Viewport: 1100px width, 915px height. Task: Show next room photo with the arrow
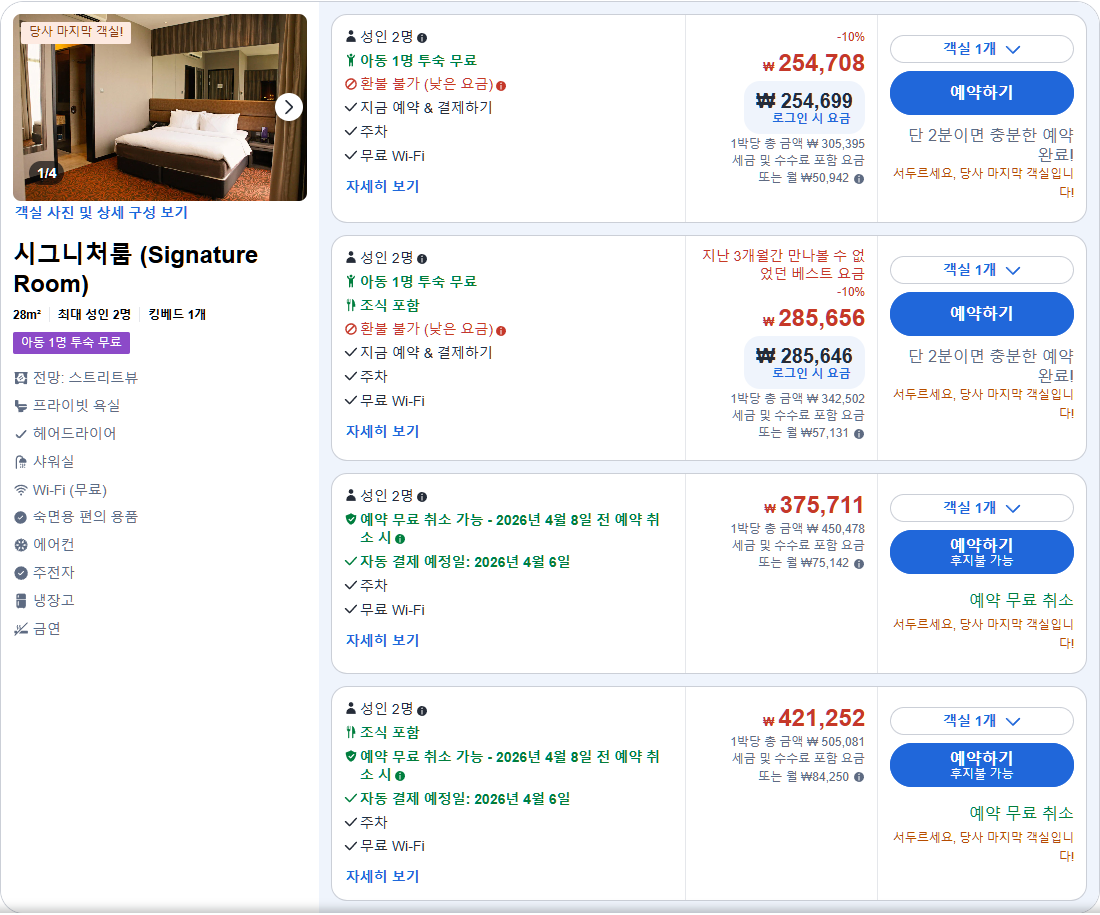(x=289, y=107)
